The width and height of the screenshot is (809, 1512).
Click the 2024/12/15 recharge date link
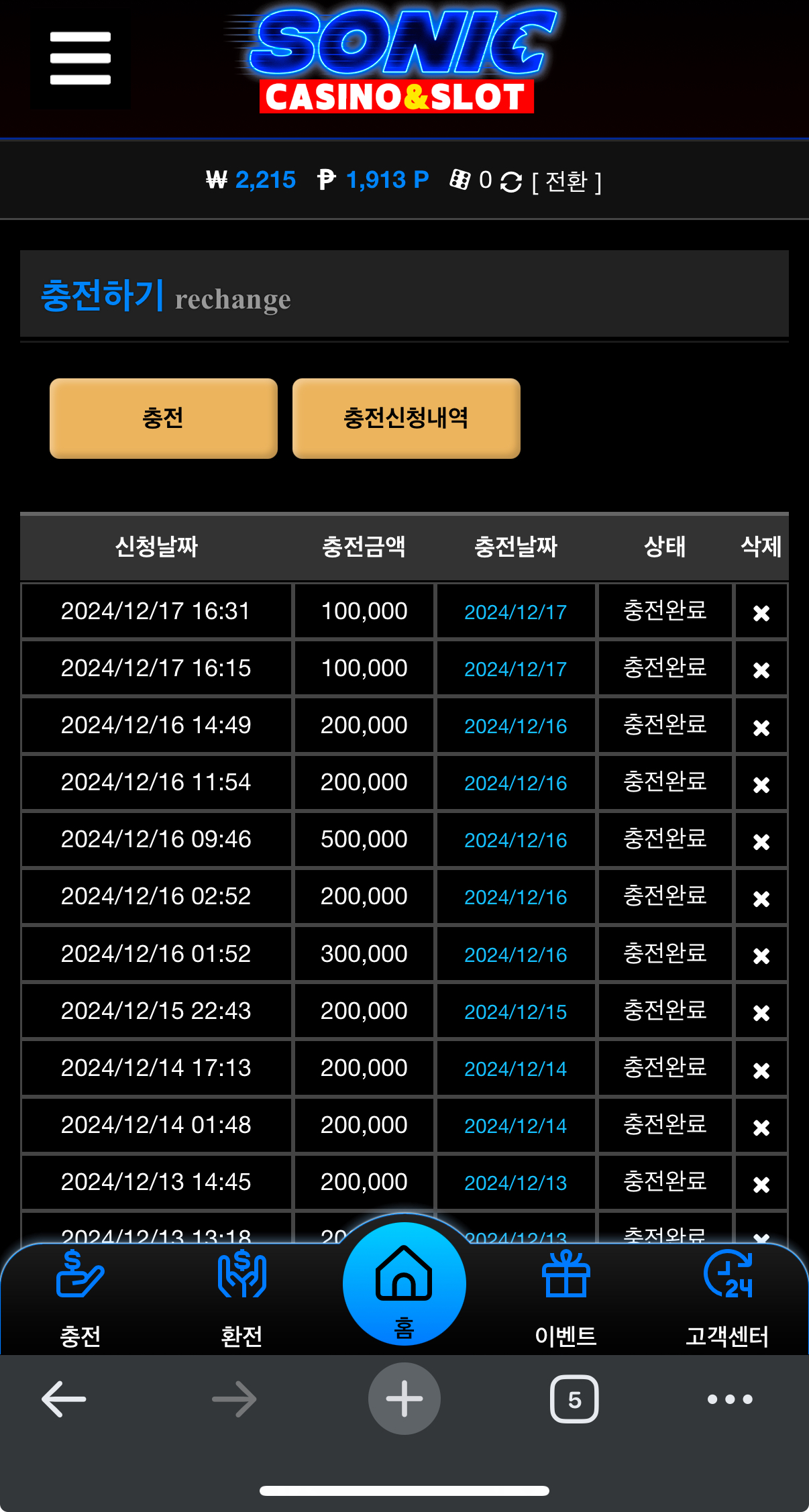tap(516, 1012)
